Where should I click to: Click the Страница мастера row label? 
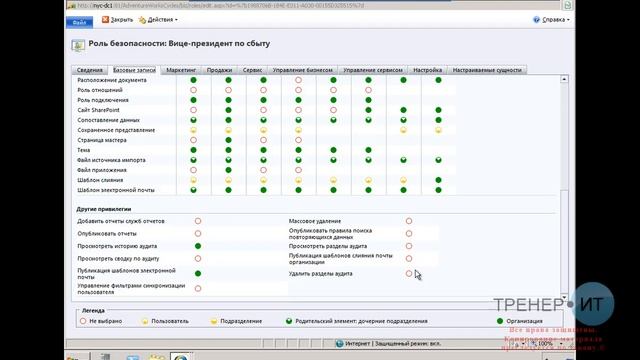point(102,140)
